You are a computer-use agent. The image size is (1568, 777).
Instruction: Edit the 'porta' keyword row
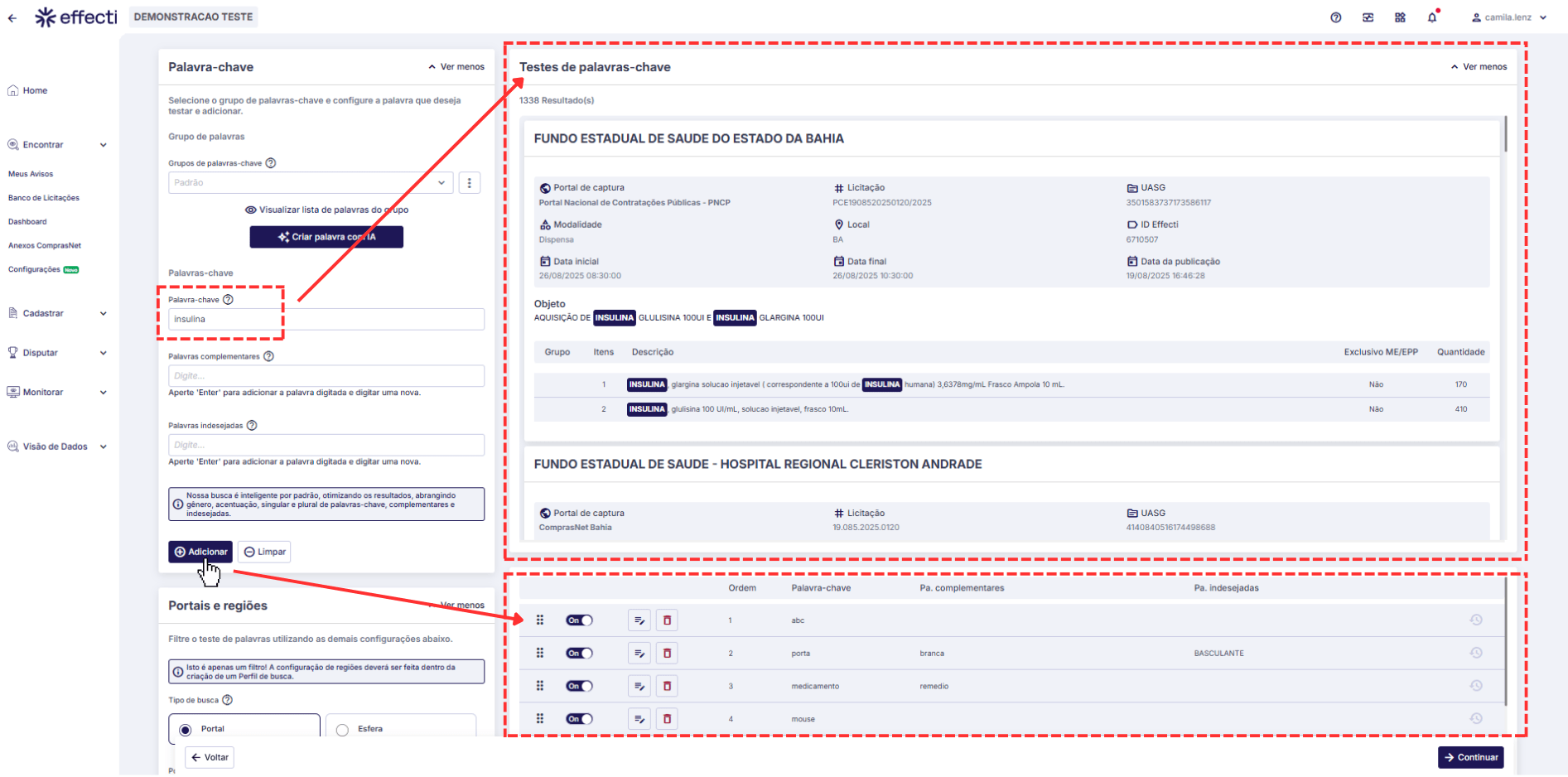[639, 654]
